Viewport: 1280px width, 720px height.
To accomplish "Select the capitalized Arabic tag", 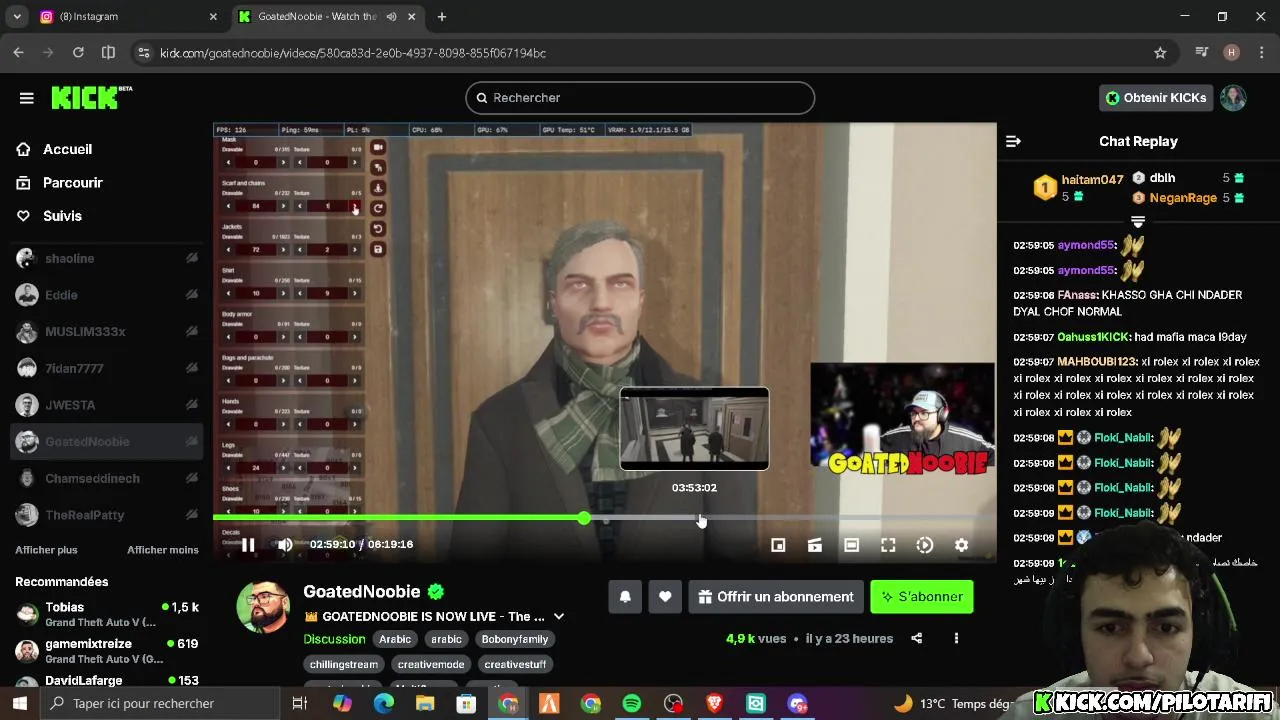I will point(395,639).
